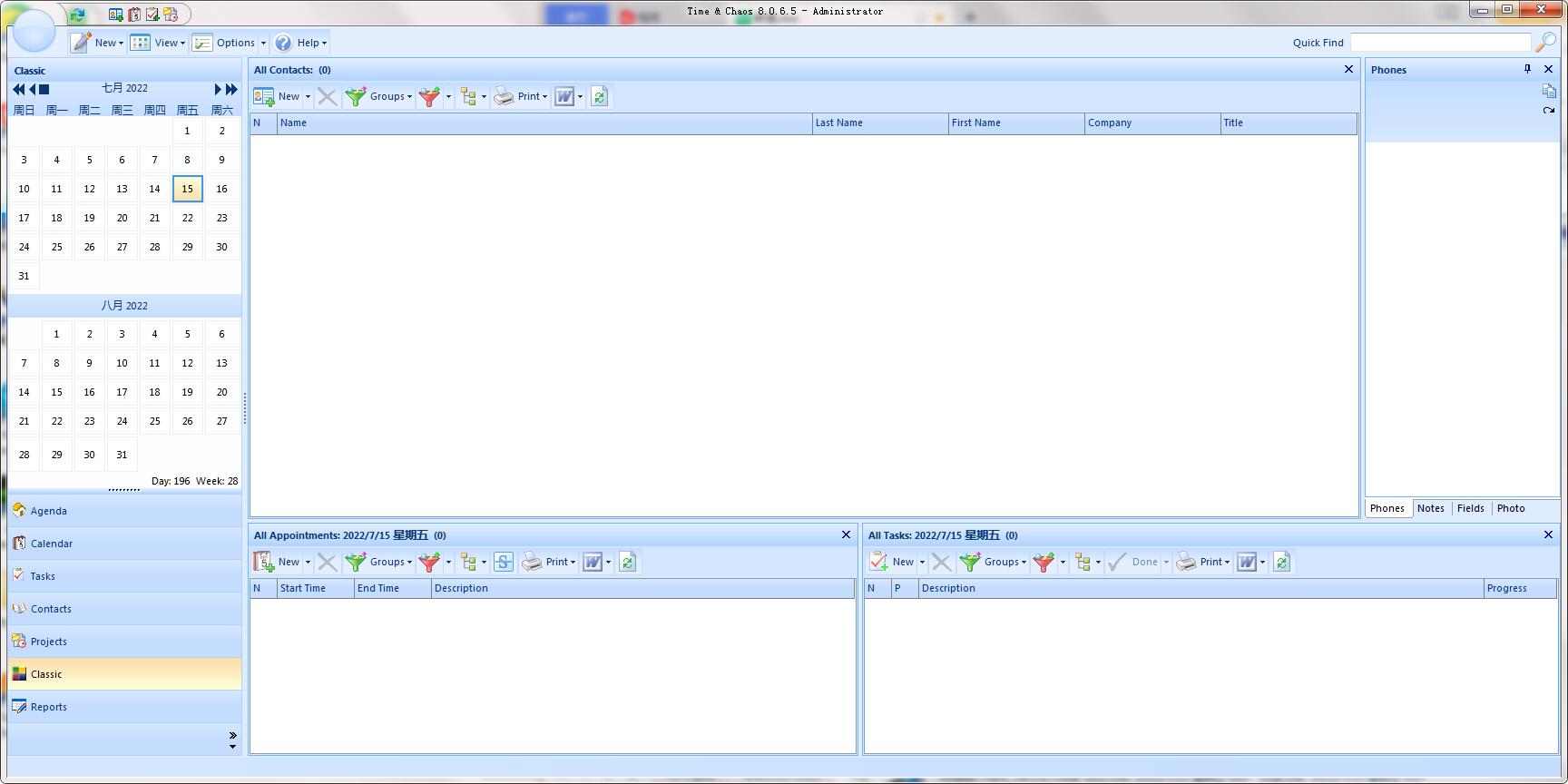1568x784 pixels.
Task: Click the copy icon in Phones panel
Action: pyautogui.click(x=1548, y=91)
